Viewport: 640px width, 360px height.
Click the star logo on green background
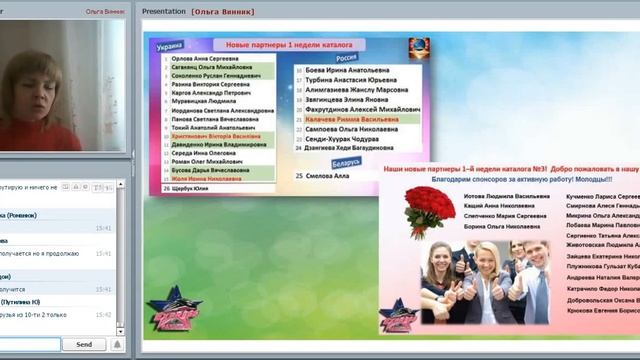click(174, 309)
